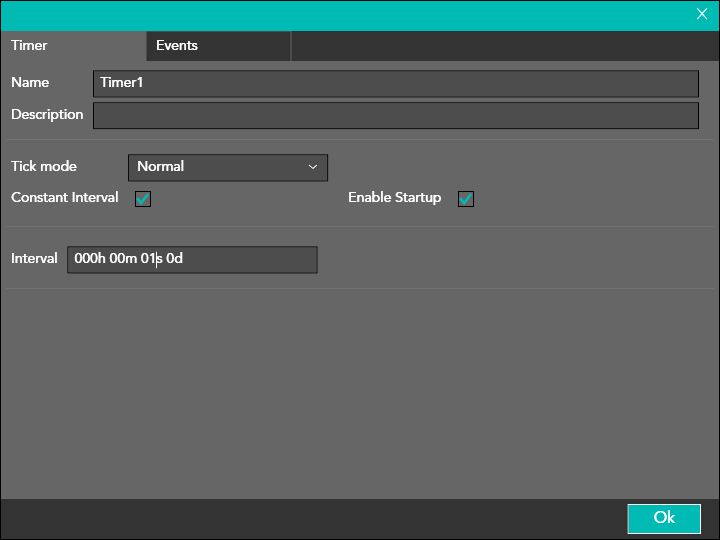The image size is (720, 540).
Task: Click the Description label
Action: 47,115
